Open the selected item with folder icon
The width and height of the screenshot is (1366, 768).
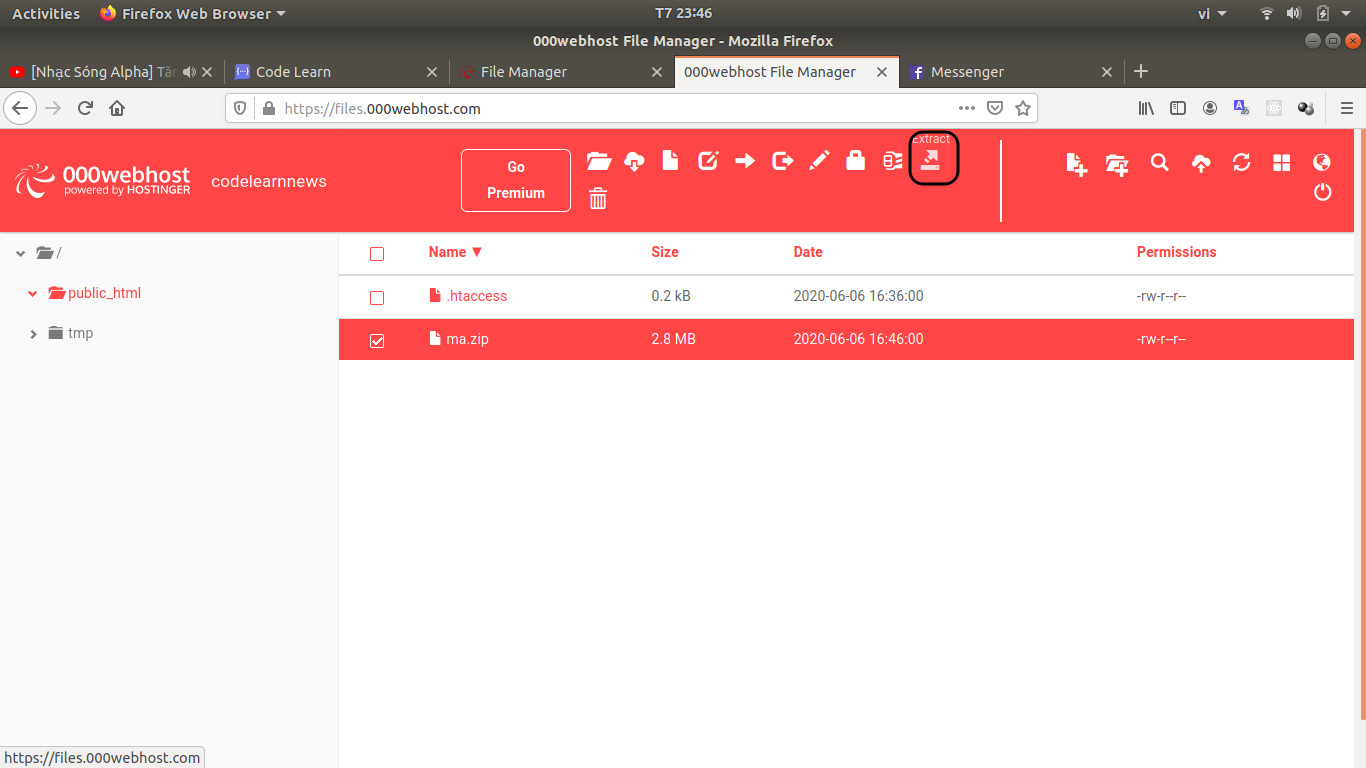pyautogui.click(x=598, y=161)
